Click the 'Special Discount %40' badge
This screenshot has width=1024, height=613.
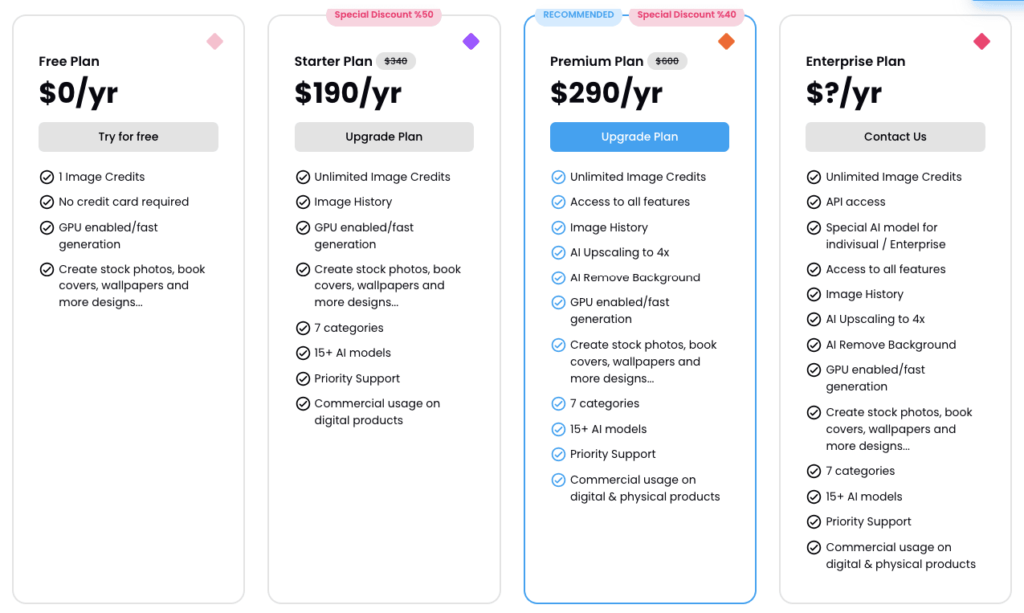coord(687,15)
